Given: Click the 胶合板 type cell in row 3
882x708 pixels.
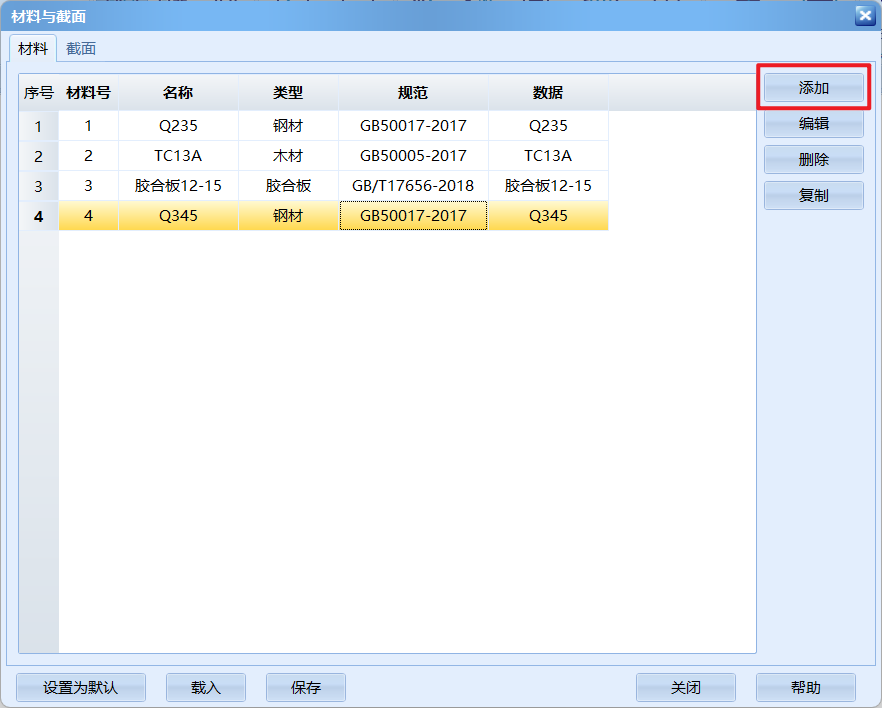Looking at the screenshot, I should pos(288,186).
